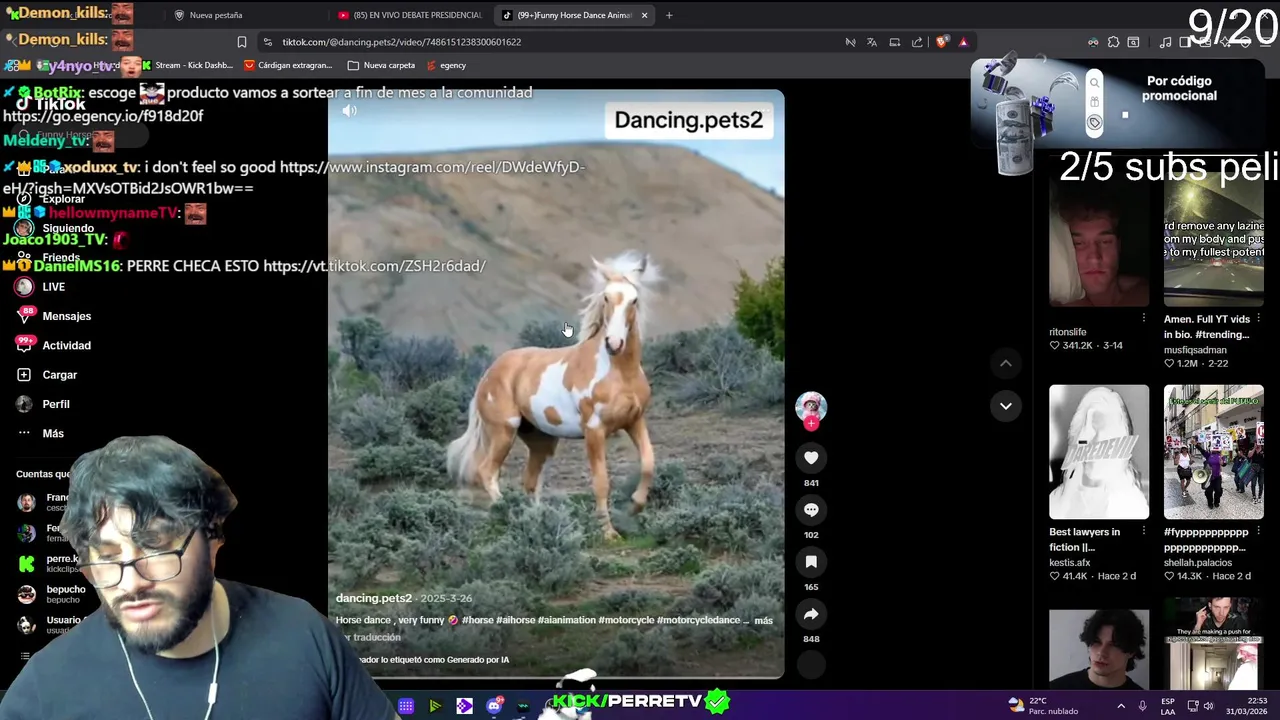Click the music note icon in the toolbar

point(1165,42)
